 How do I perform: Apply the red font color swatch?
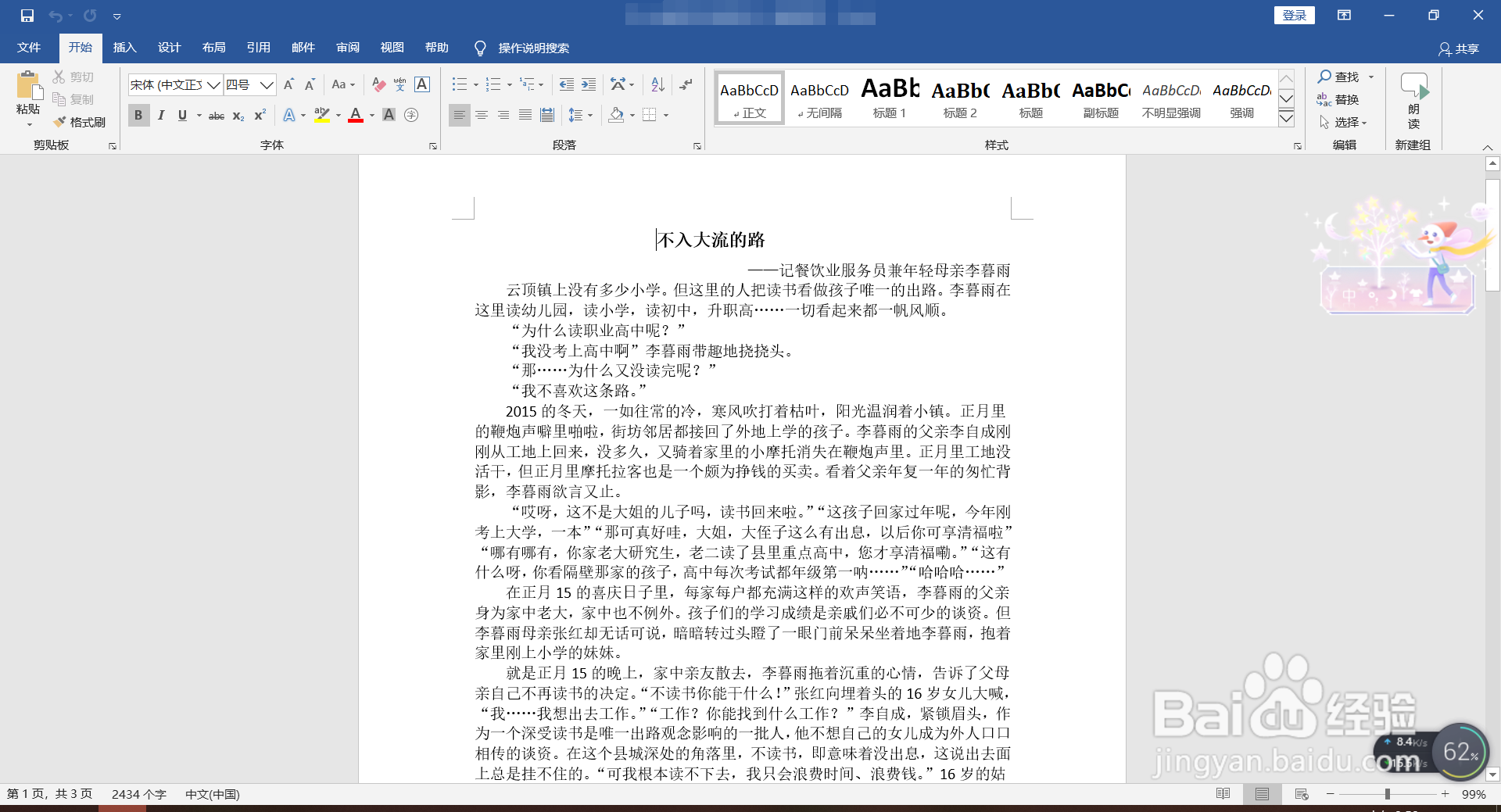[356, 116]
